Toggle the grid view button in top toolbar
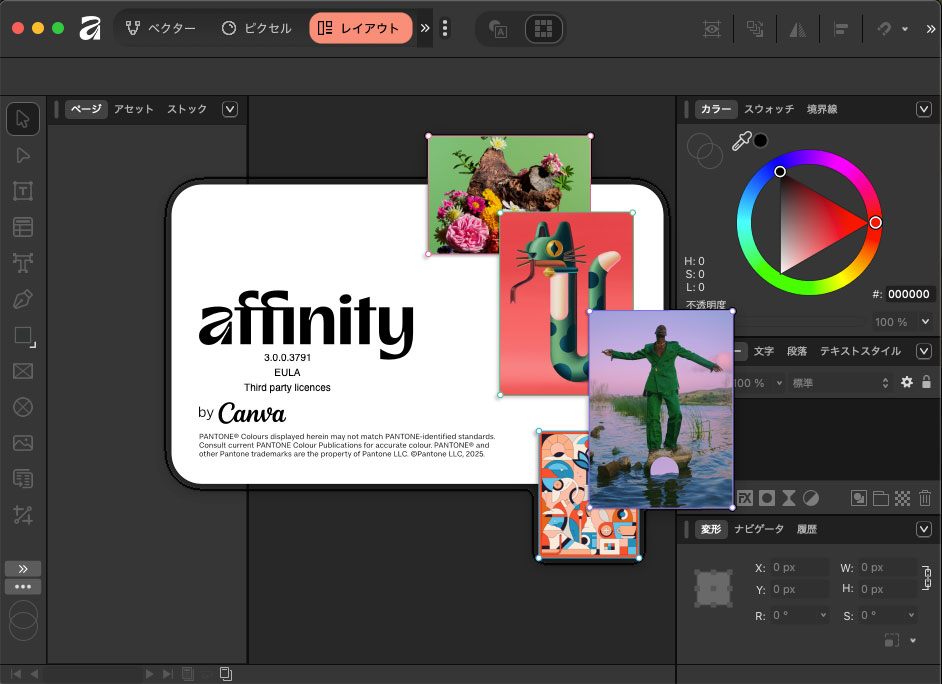Viewport: 942px width, 684px height. click(x=543, y=29)
